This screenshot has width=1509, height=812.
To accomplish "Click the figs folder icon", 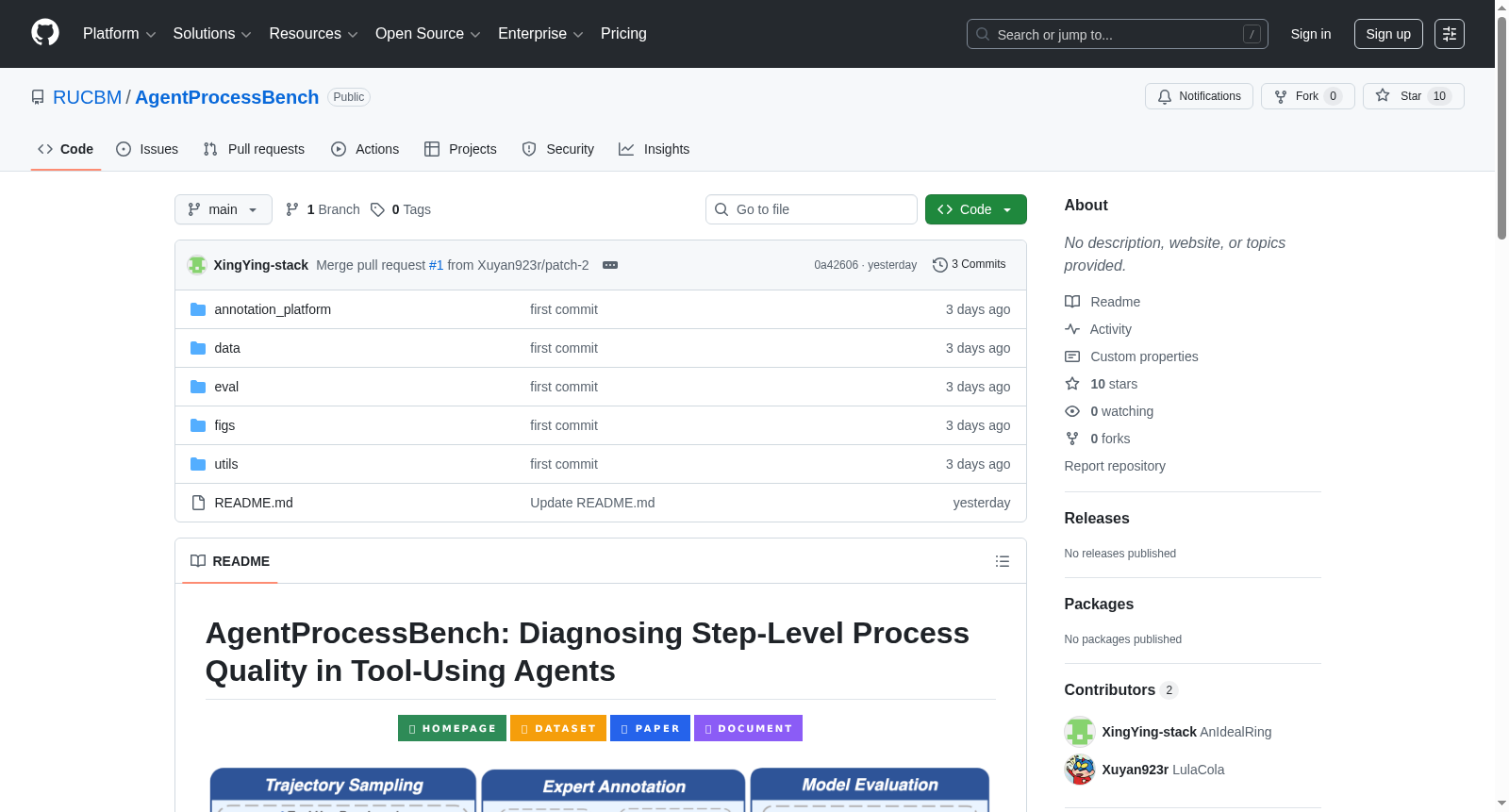I will (x=198, y=425).
